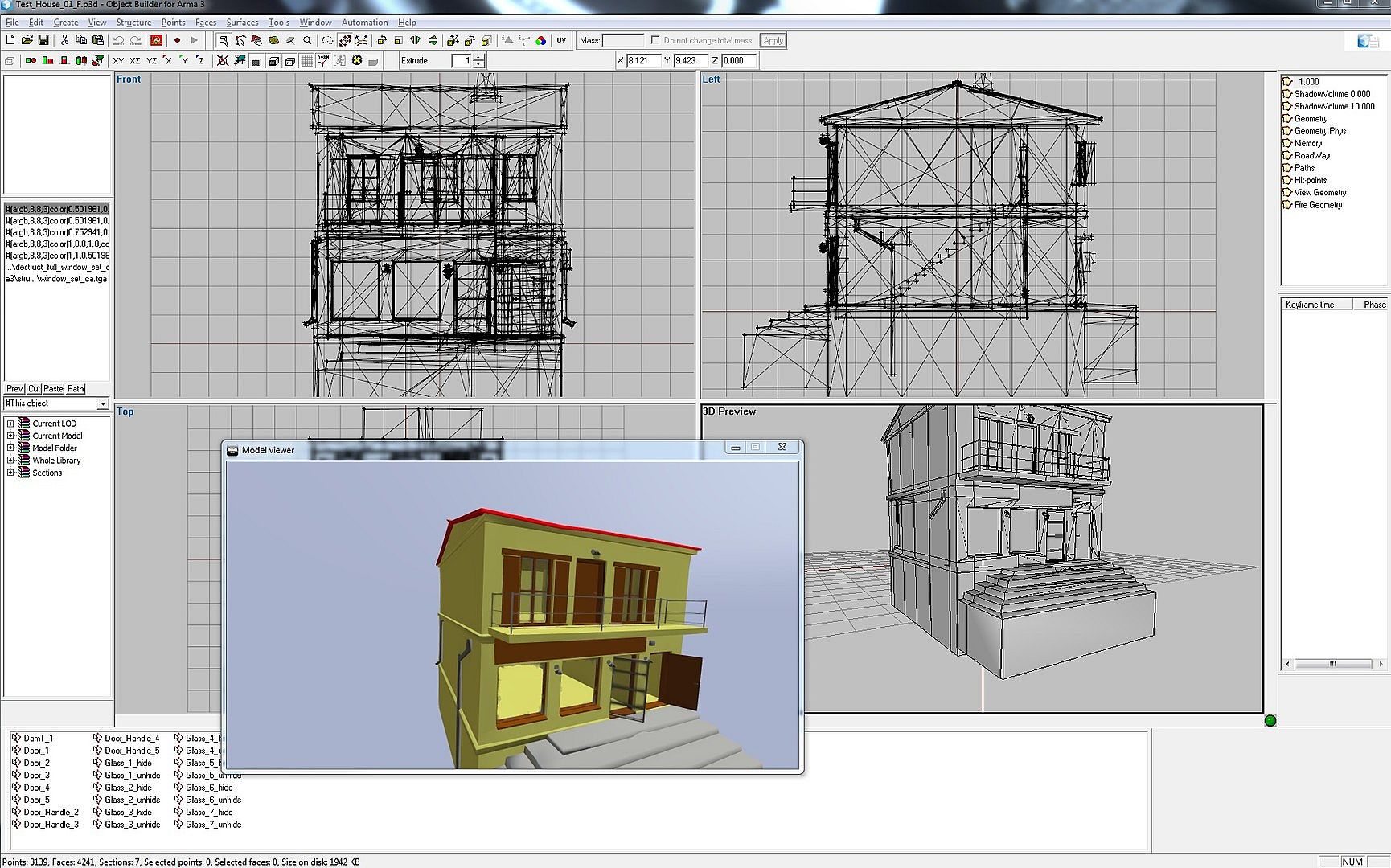Click the RGB color circles icon
The height and width of the screenshot is (868, 1391).
point(541,40)
